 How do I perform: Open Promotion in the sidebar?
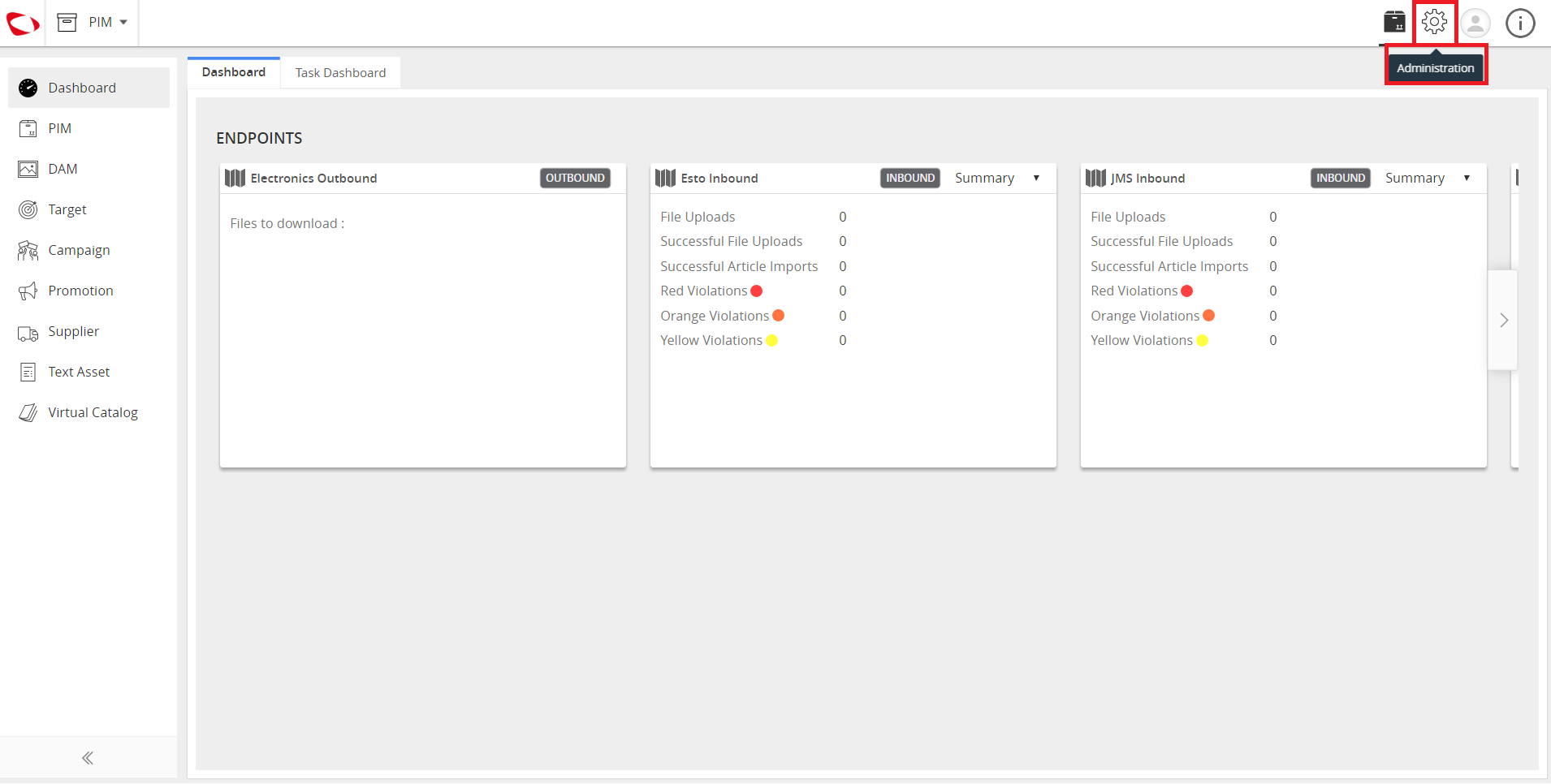coord(89,291)
